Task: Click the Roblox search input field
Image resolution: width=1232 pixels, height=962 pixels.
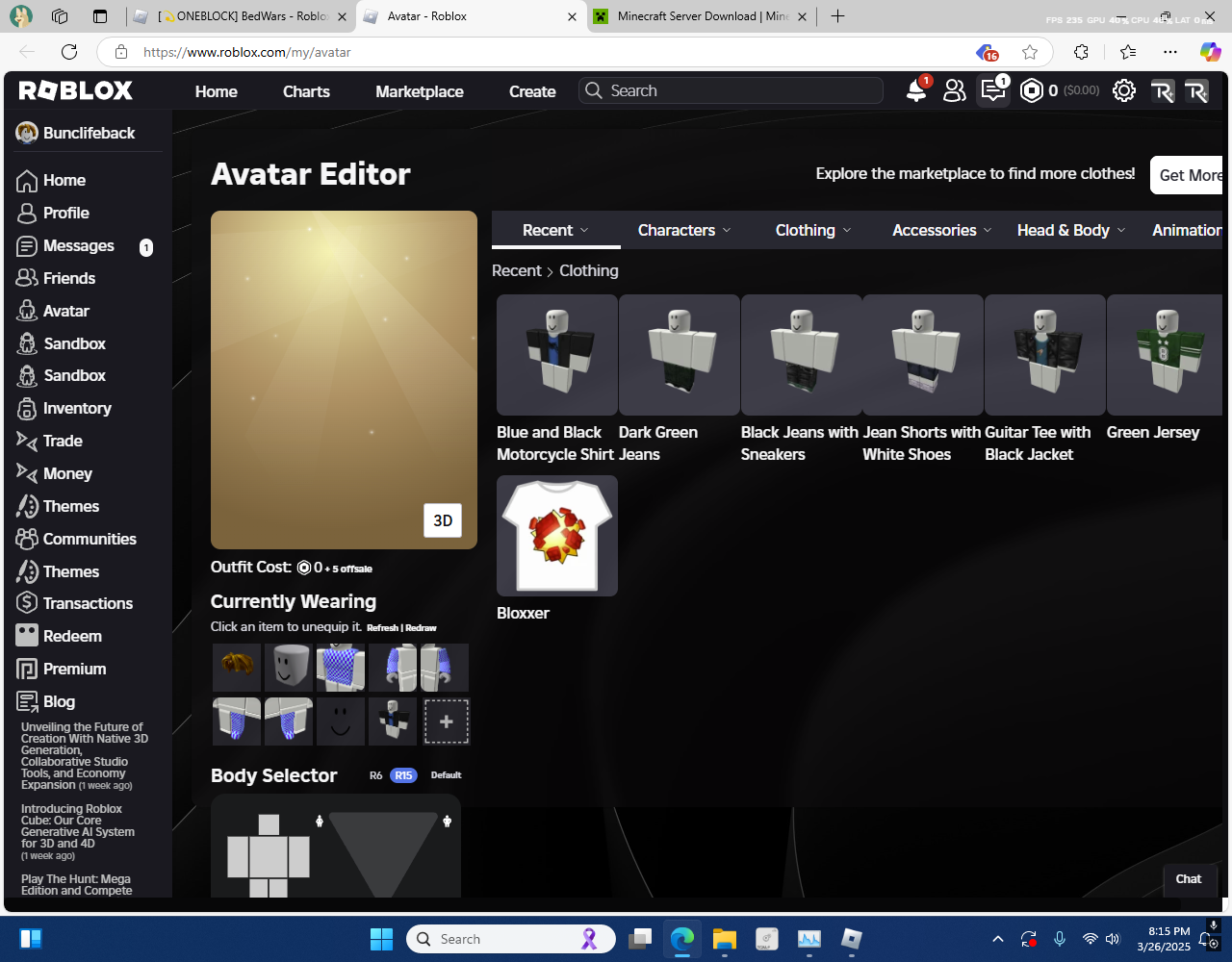Action: point(731,90)
